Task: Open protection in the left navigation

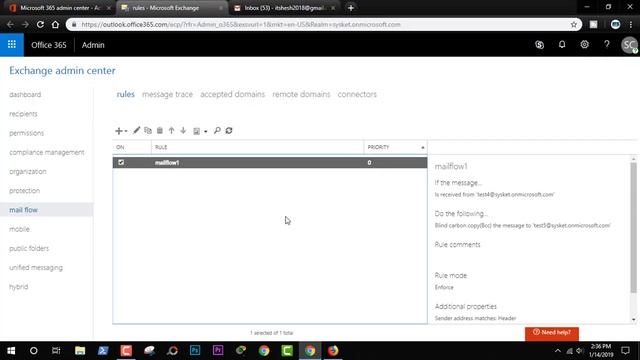Action: (x=24, y=191)
